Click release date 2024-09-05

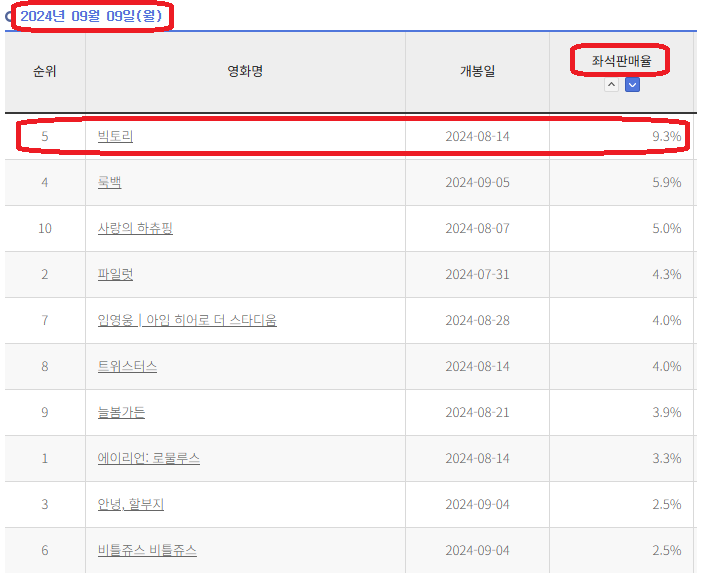coord(477,182)
